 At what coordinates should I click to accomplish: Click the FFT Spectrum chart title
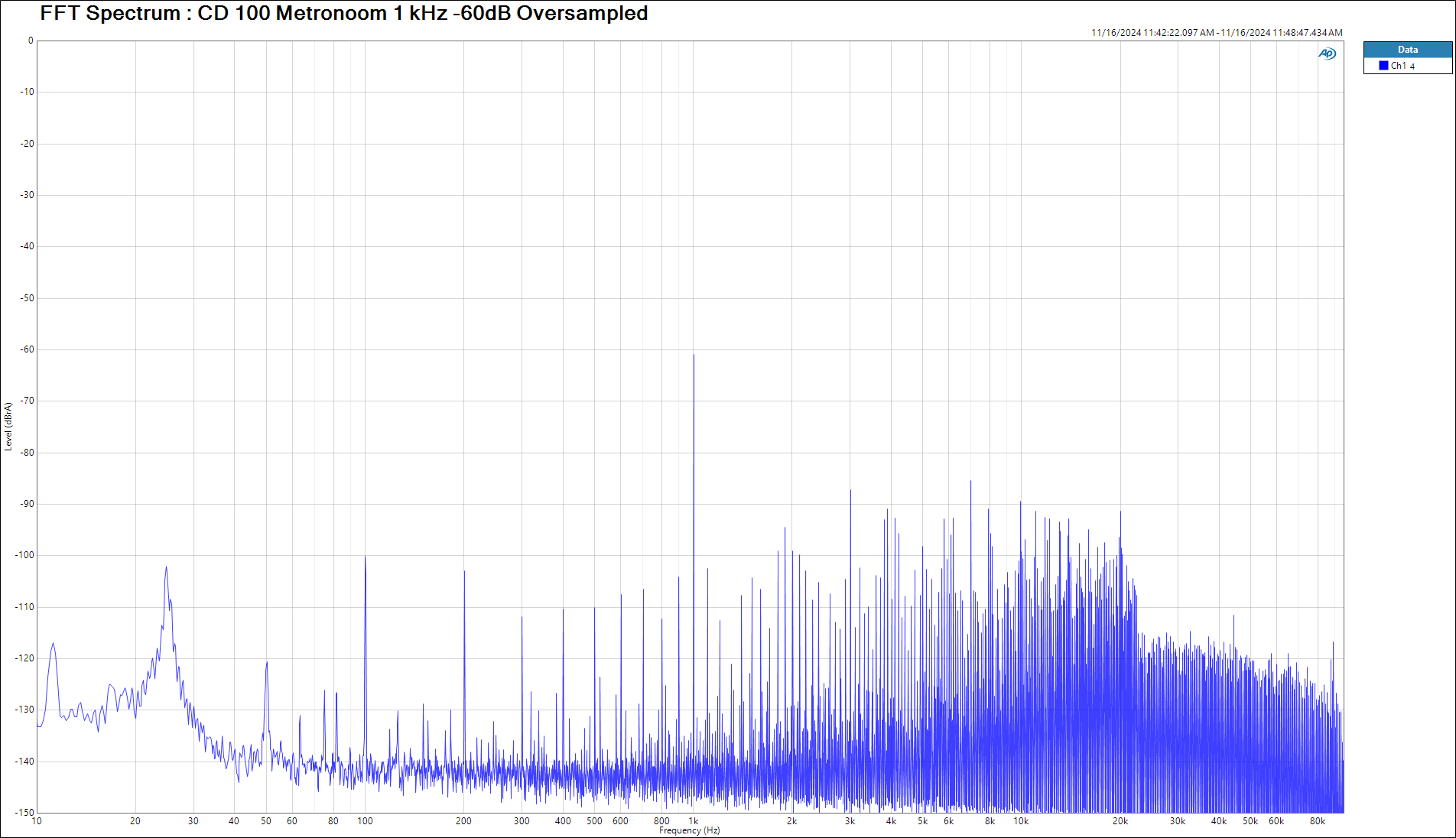344,14
